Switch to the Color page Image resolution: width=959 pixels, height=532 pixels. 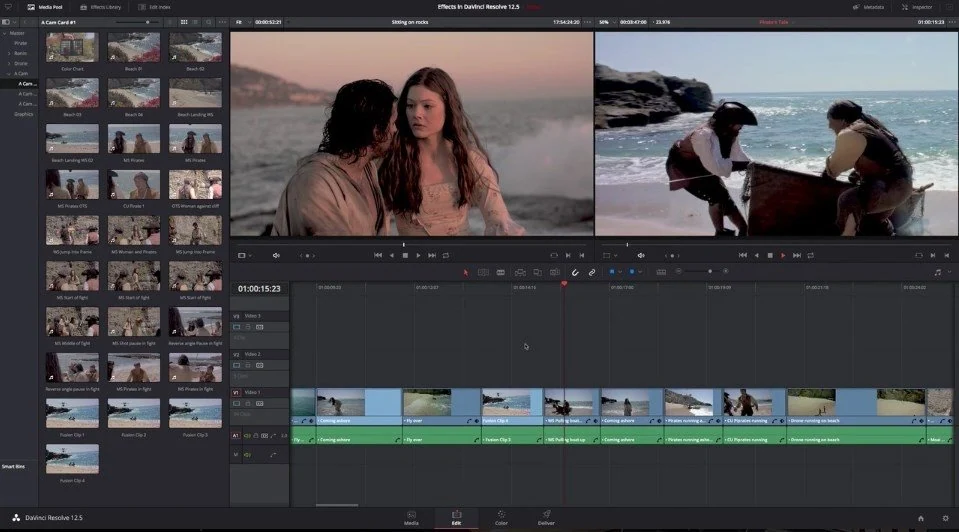tap(501, 518)
